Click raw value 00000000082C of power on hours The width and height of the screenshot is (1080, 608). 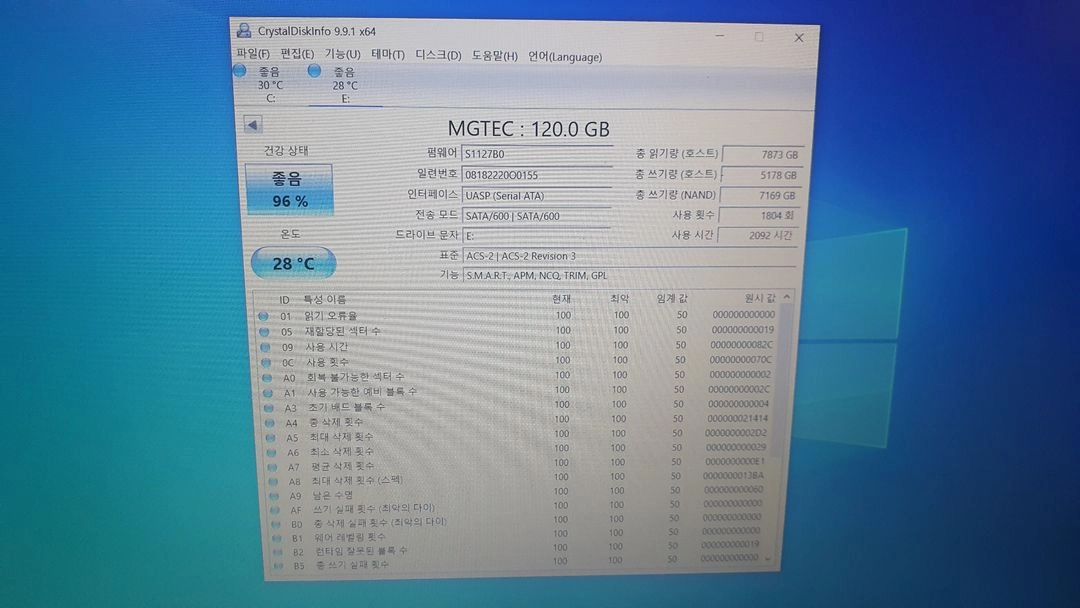click(x=741, y=345)
